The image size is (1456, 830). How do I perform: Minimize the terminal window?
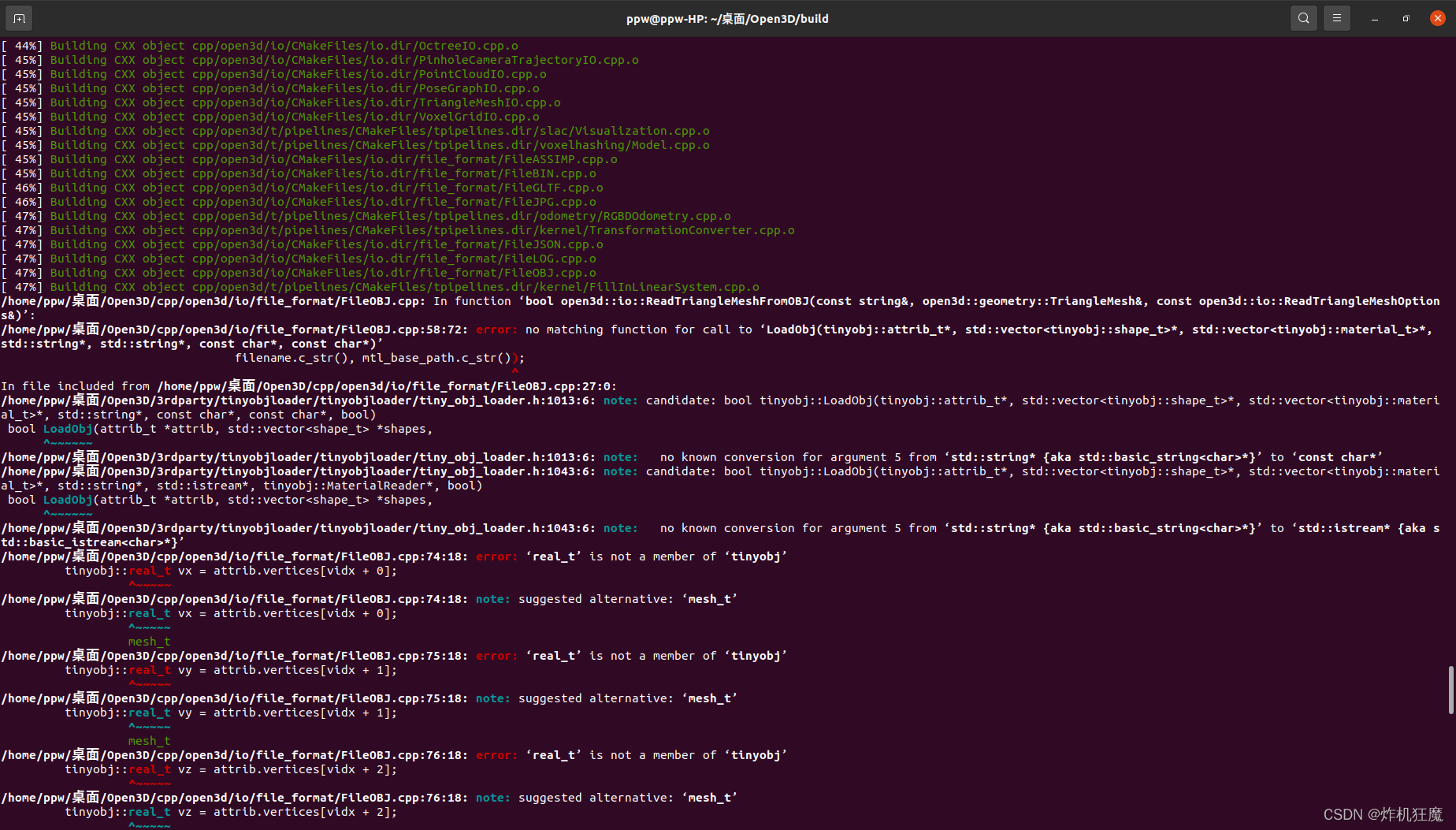tap(1375, 18)
